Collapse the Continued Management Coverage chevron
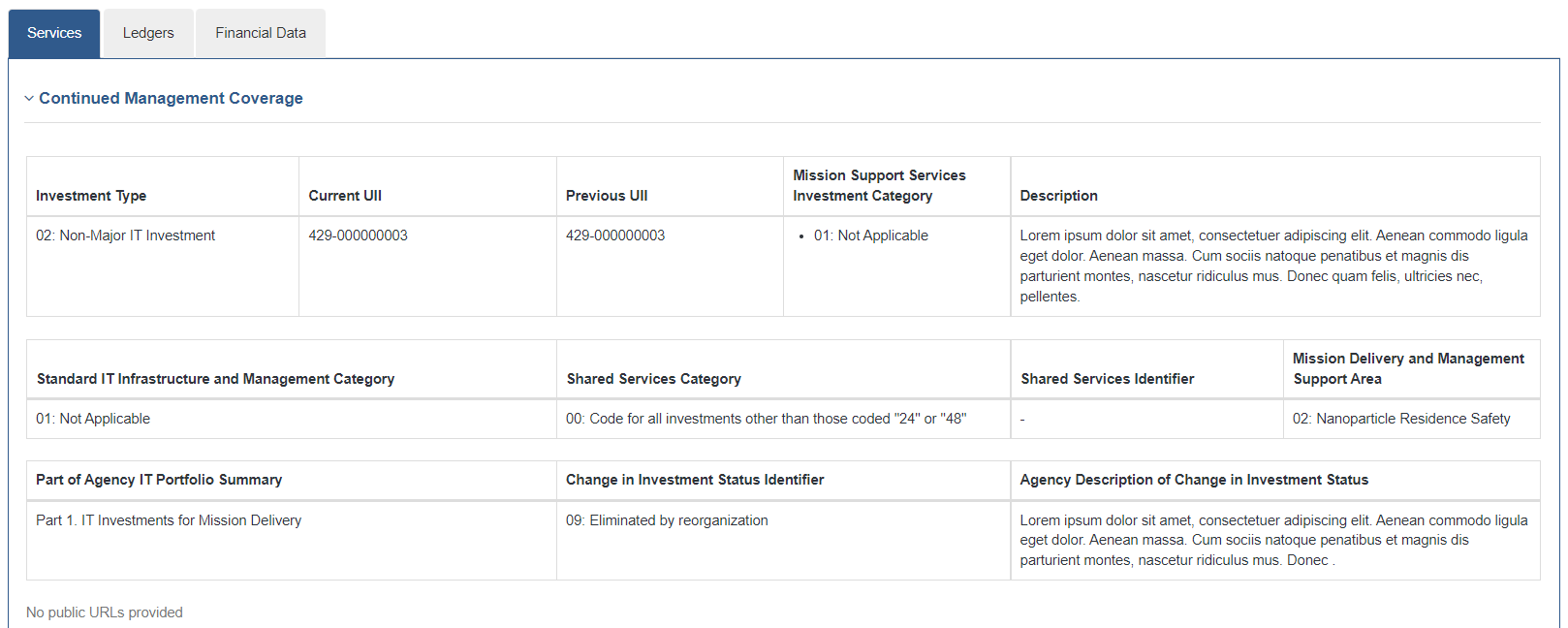The height and width of the screenshot is (628, 1568). pos(29,99)
